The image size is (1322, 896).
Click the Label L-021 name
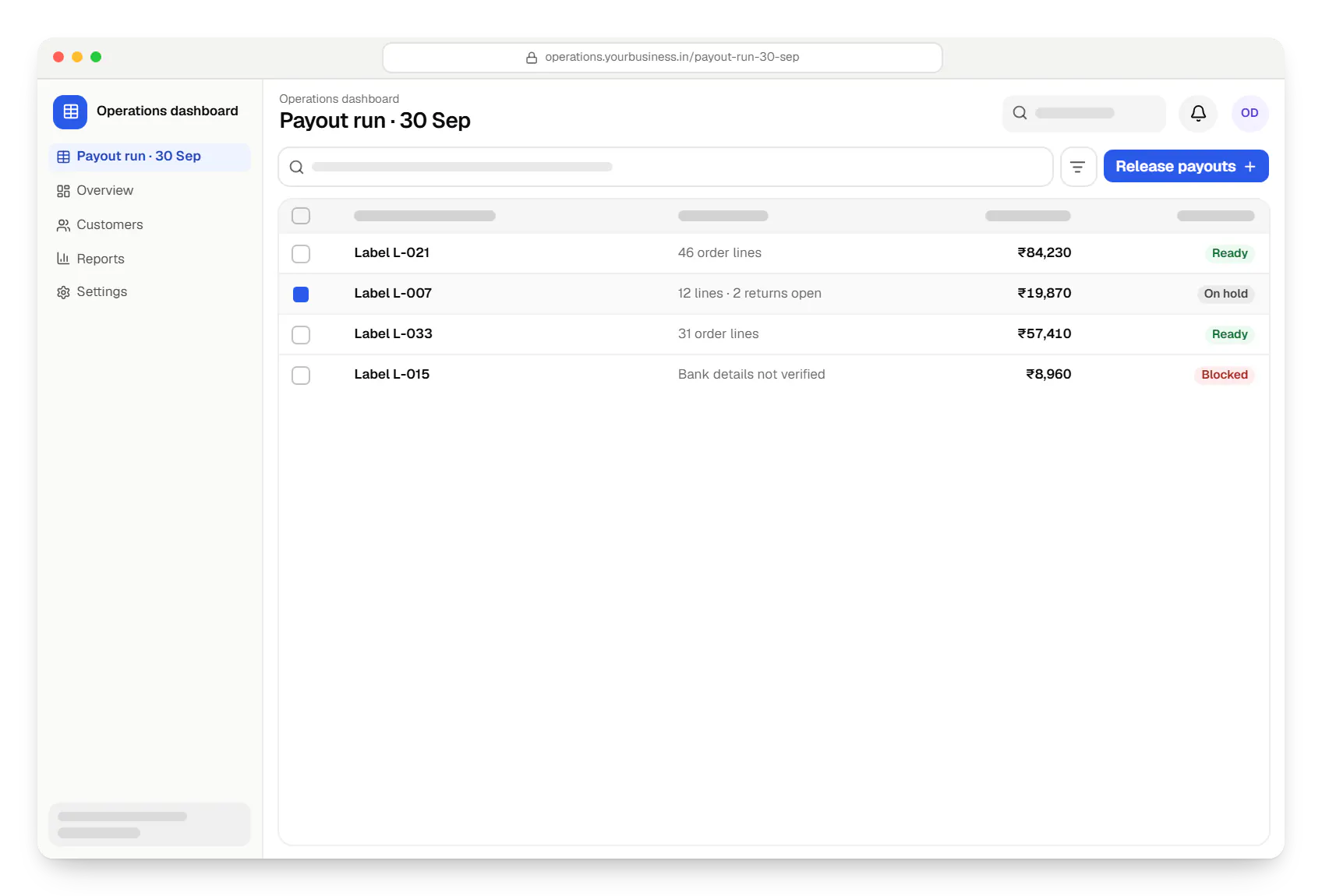click(x=392, y=252)
